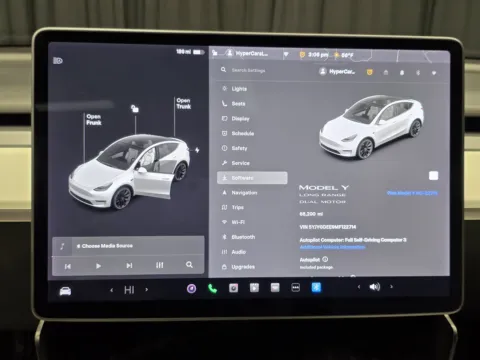
Task: Open the Schedule settings menu
Action: 252,133
